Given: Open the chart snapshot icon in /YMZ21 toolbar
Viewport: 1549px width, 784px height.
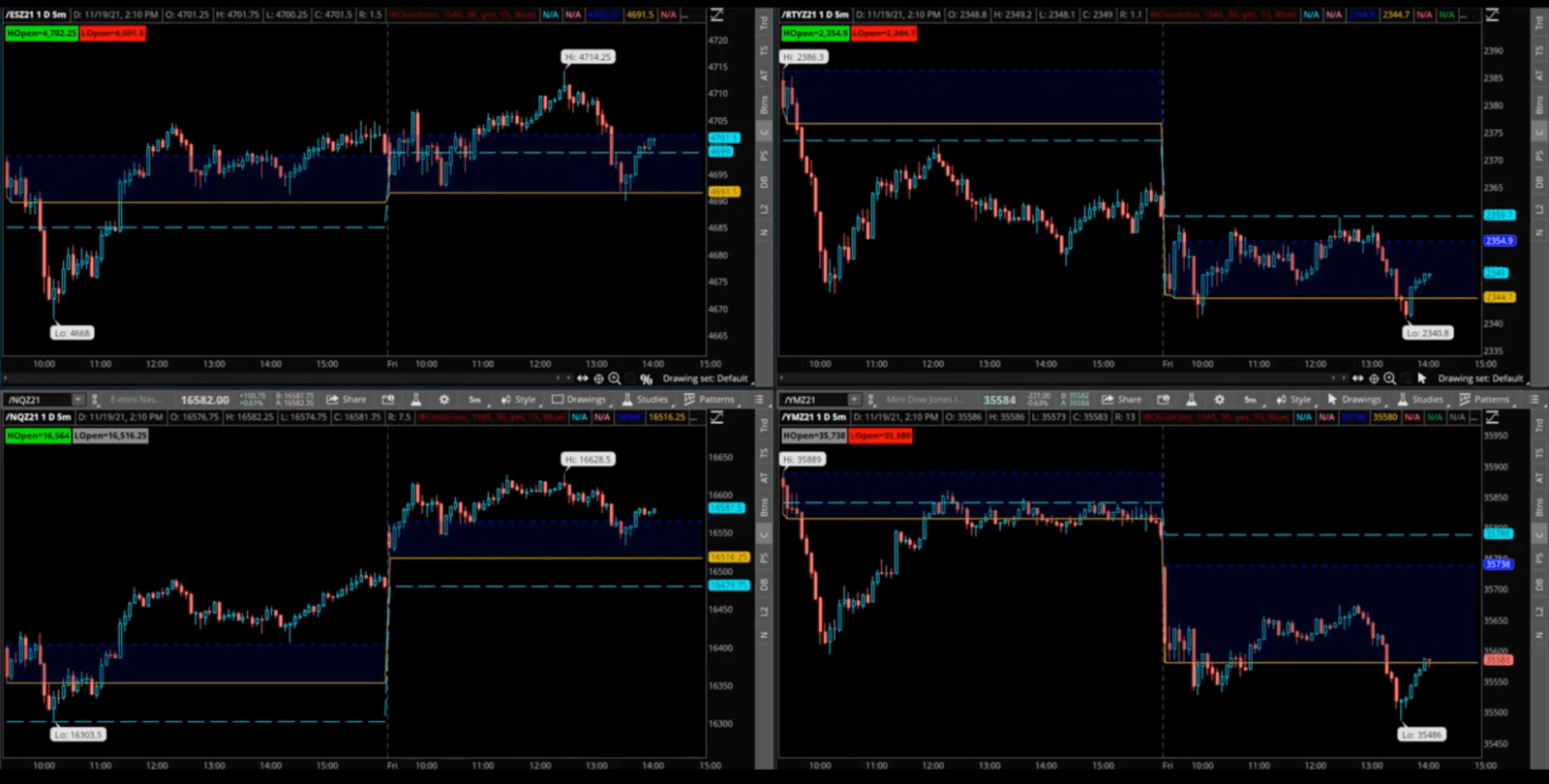Looking at the screenshot, I should pyautogui.click(x=1164, y=399).
